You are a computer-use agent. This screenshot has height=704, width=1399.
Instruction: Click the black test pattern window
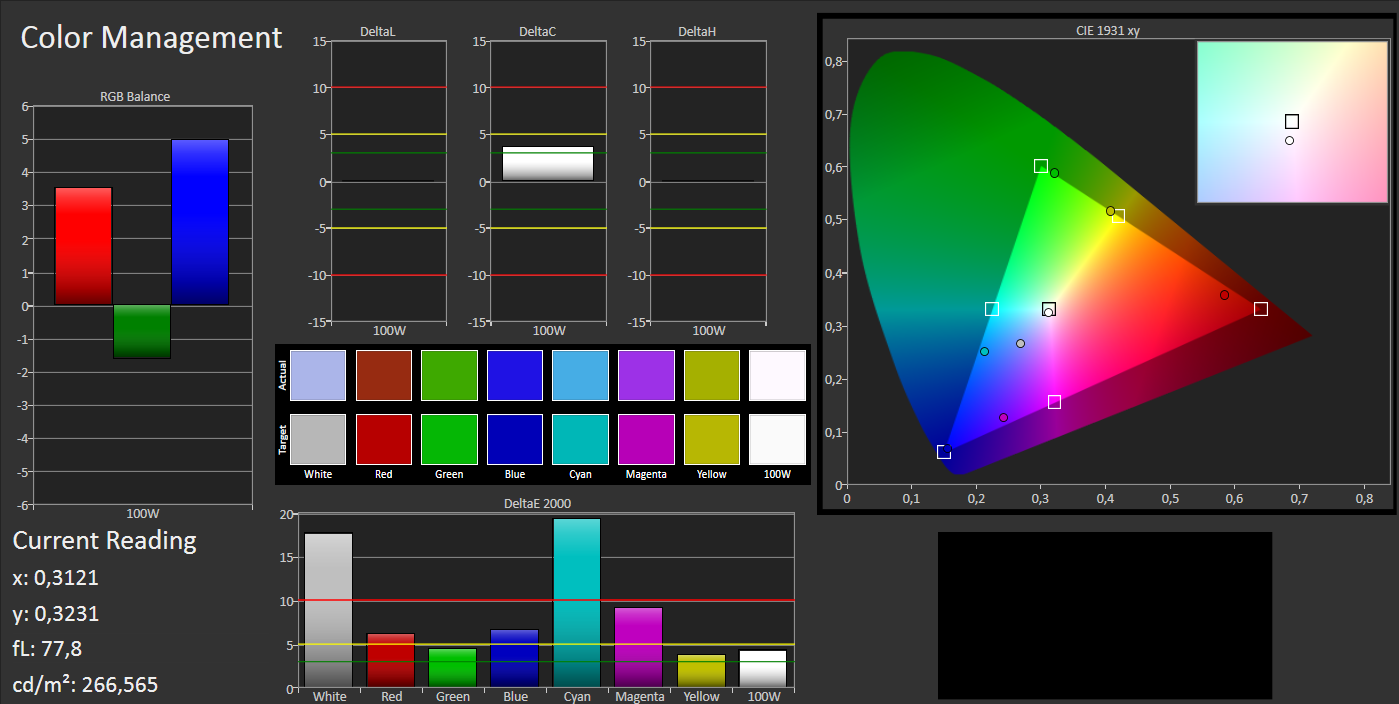[x=1105, y=615]
